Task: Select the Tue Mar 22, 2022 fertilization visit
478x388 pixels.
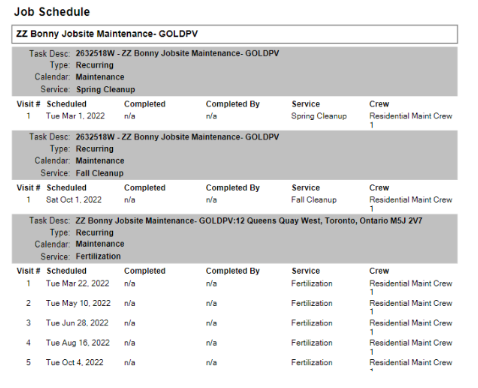Action: pos(77,283)
